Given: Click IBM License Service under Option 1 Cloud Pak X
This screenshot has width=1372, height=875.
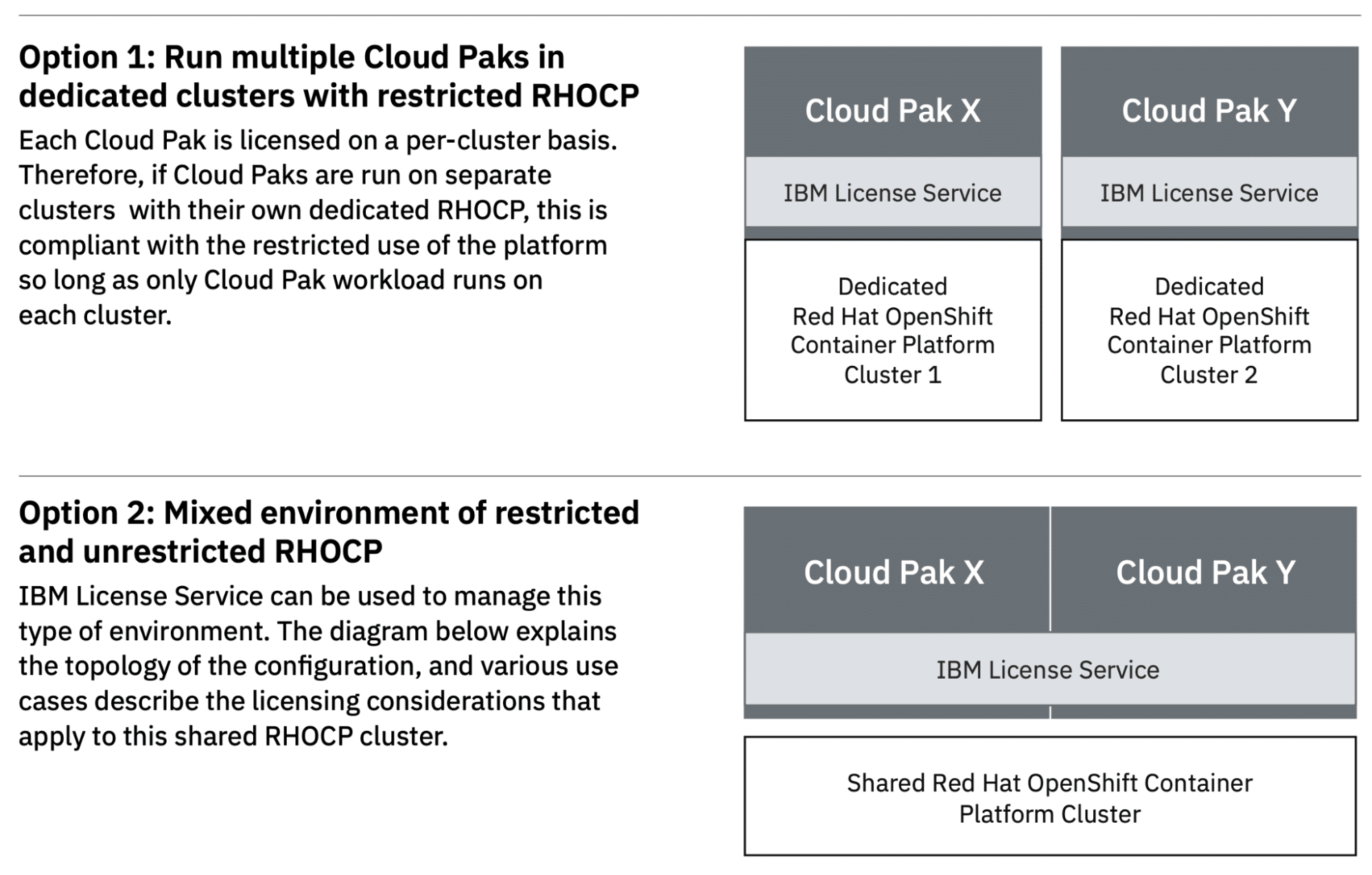Looking at the screenshot, I should pyautogui.click(x=893, y=193).
